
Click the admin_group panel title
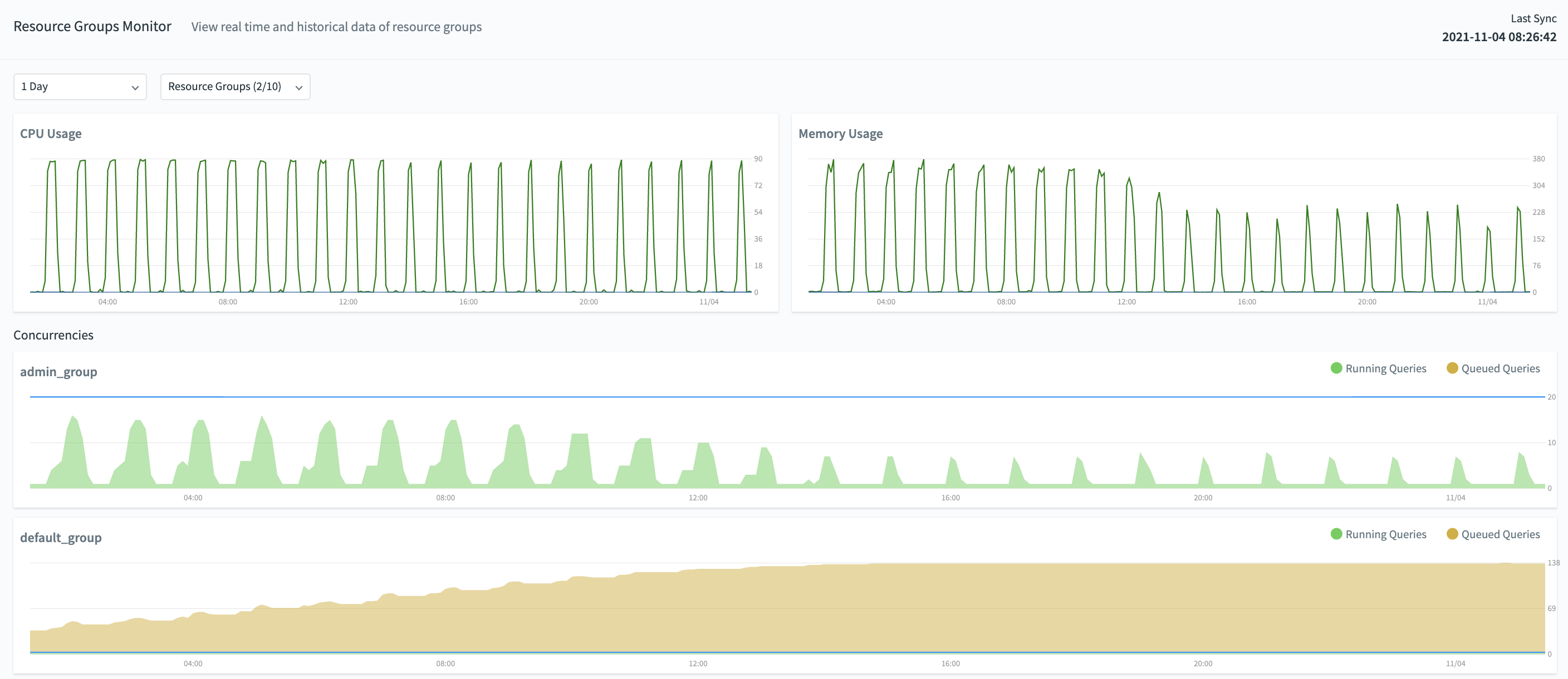[x=58, y=372]
